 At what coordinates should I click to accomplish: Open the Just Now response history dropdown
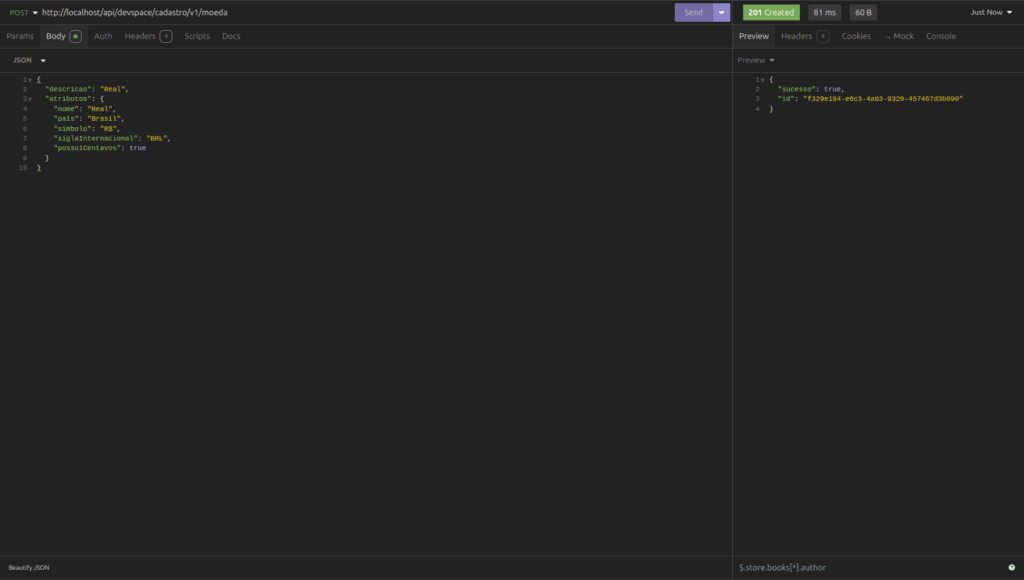point(991,12)
